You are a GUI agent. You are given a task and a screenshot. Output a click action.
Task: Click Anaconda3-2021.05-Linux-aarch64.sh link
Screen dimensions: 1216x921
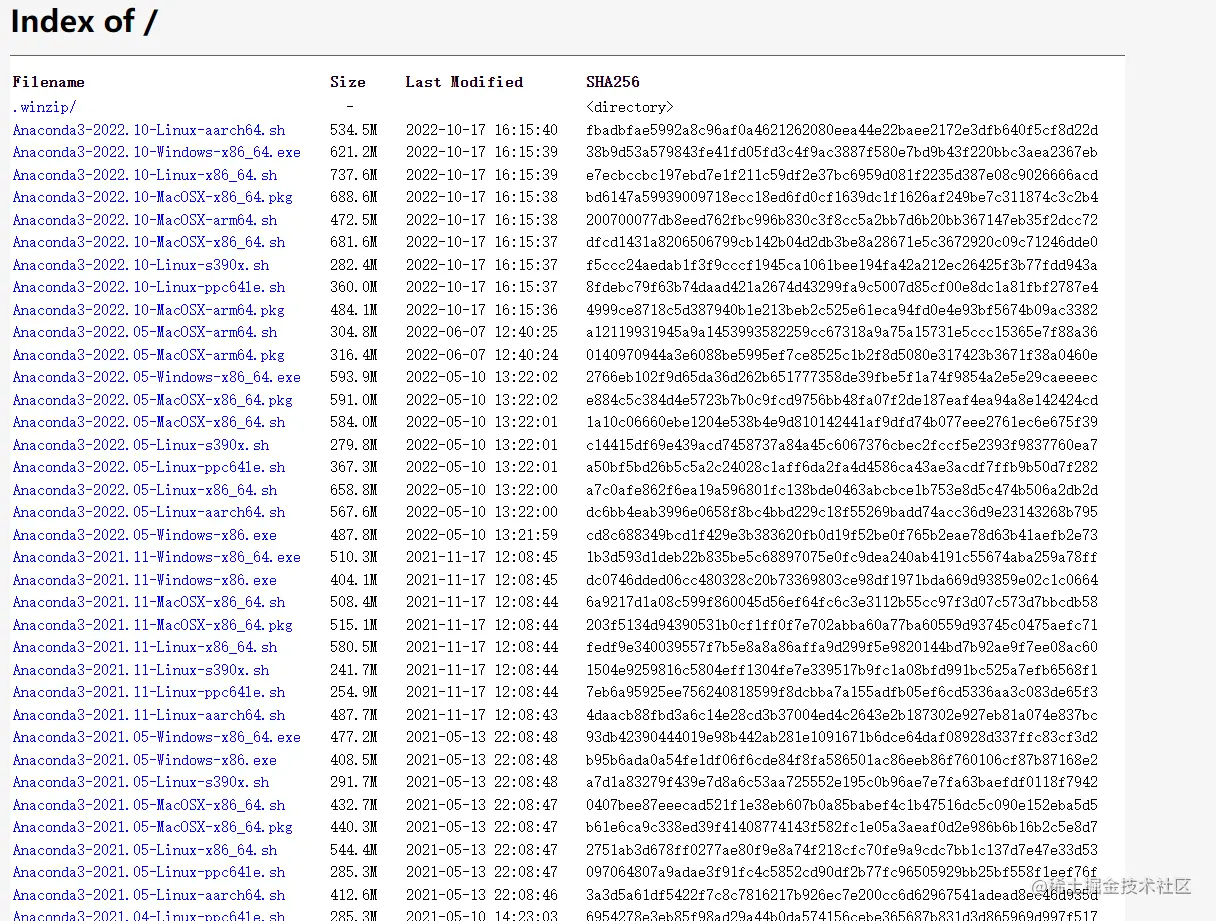[149, 895]
